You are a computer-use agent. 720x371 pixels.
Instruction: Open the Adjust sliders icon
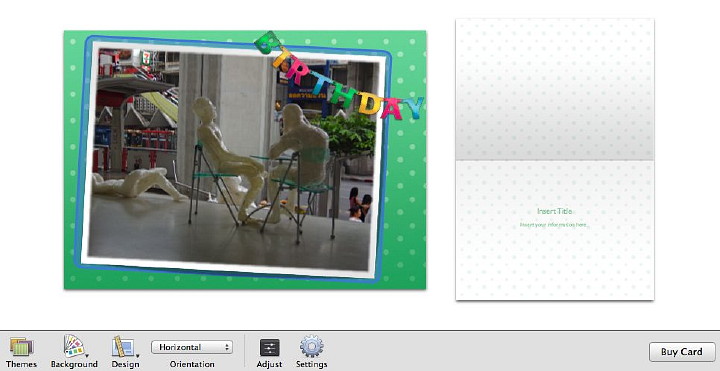tap(269, 348)
